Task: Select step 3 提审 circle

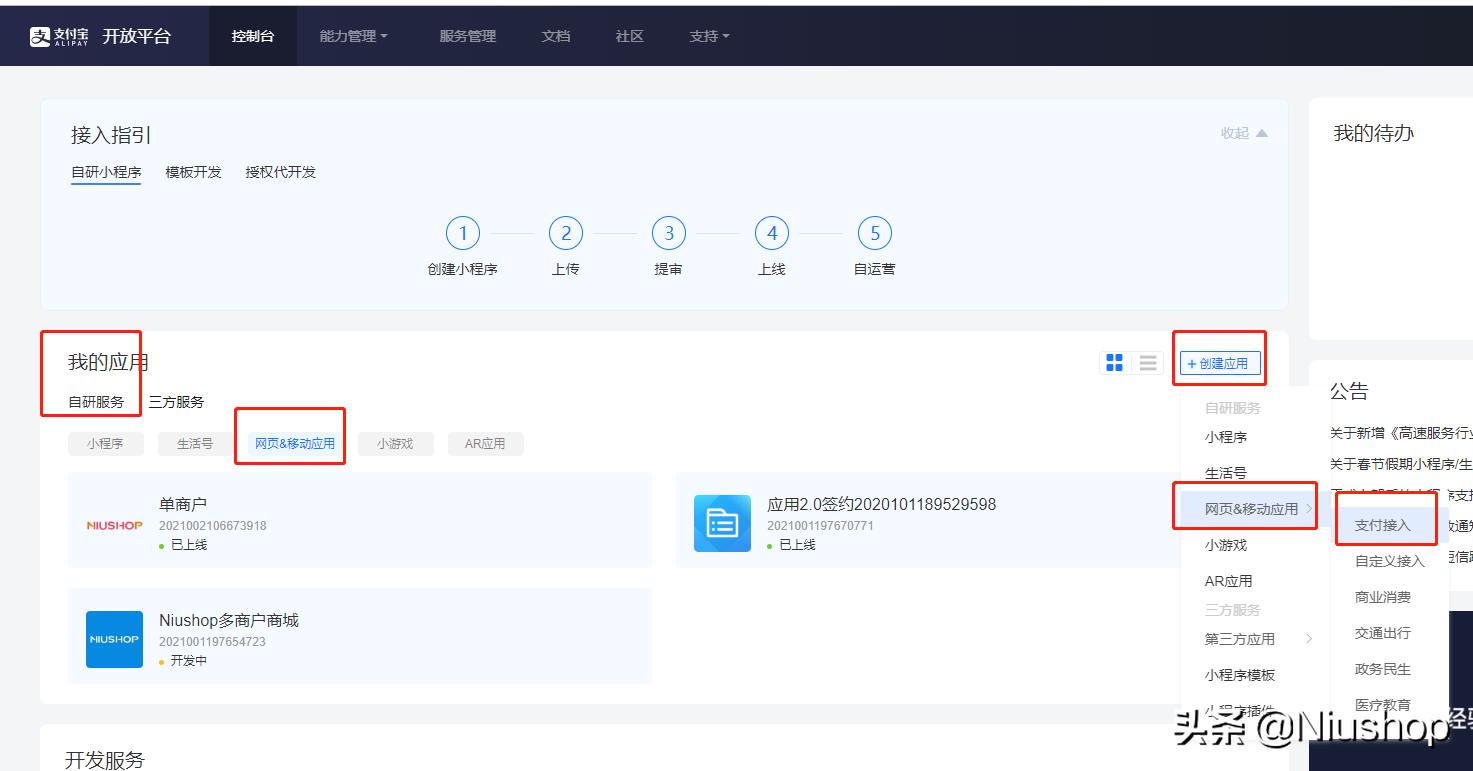Action: [668, 232]
